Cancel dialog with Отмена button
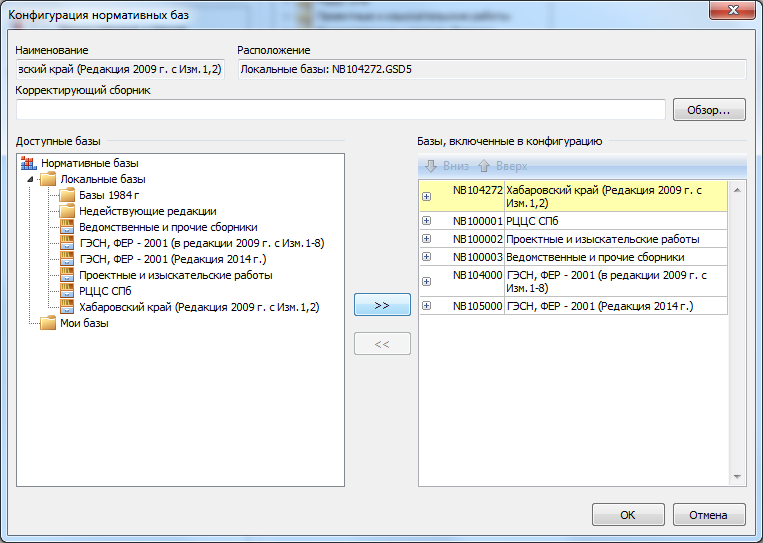Screen dimensions: 763x543 pyautogui.click(x=709, y=515)
